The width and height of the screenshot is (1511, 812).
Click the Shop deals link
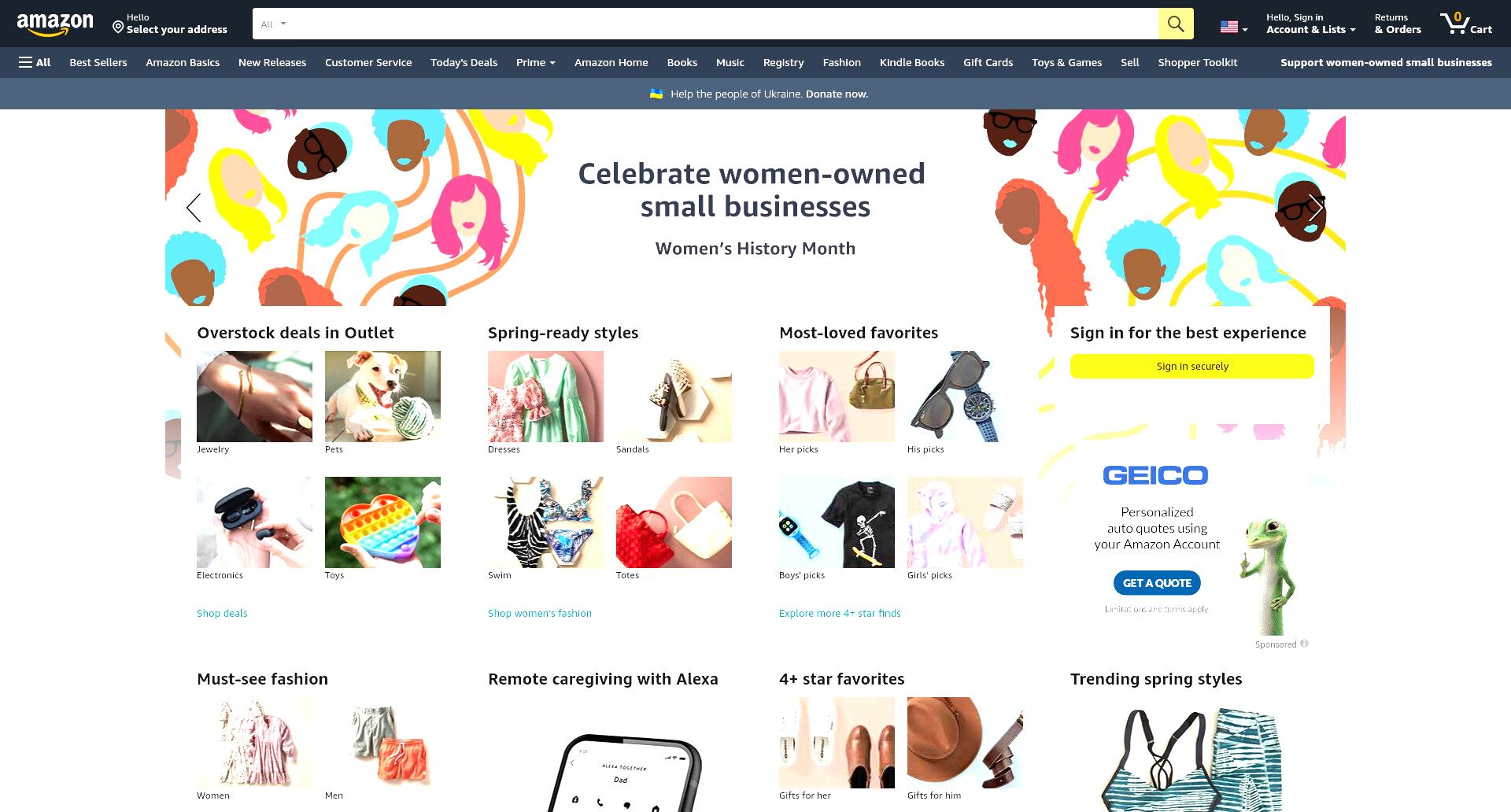pos(222,613)
